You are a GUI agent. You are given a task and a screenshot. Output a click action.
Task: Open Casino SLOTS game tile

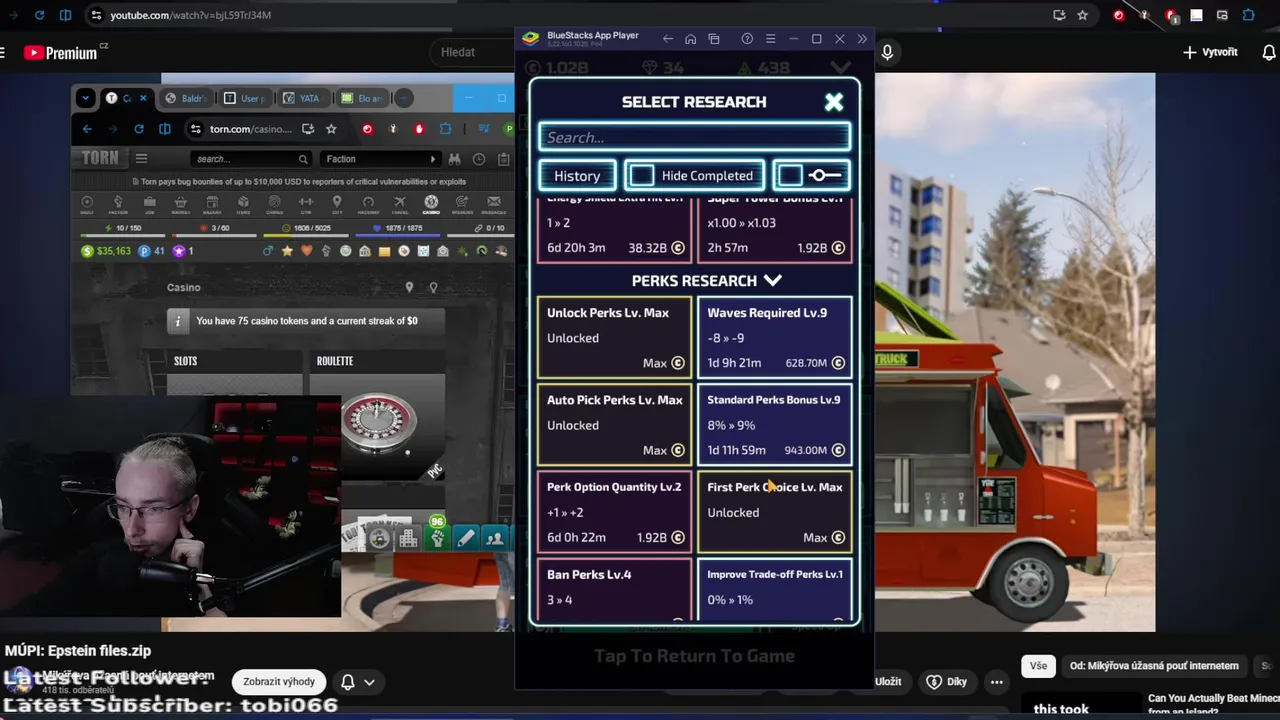pyautogui.click(x=235, y=372)
